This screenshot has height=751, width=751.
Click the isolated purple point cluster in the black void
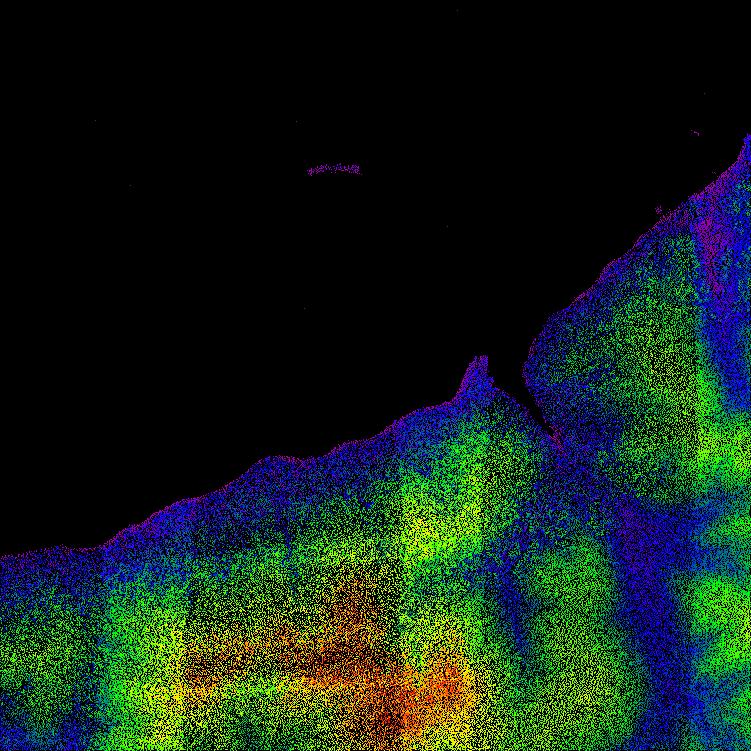coord(334,169)
